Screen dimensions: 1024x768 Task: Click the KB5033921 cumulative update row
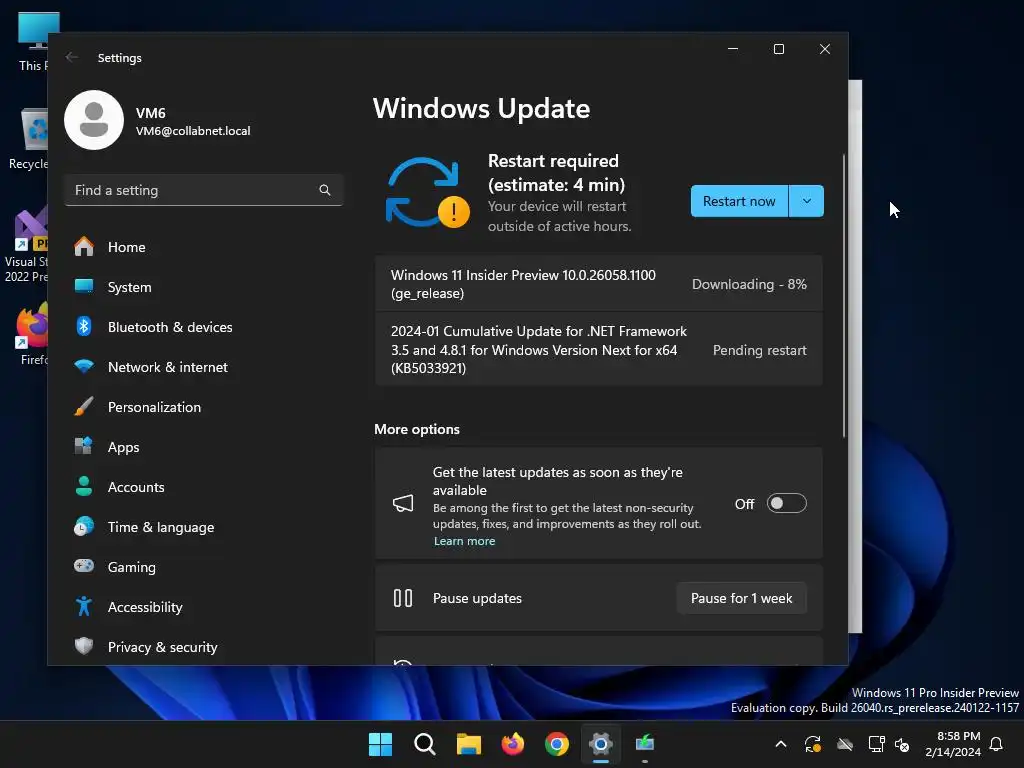pos(599,349)
